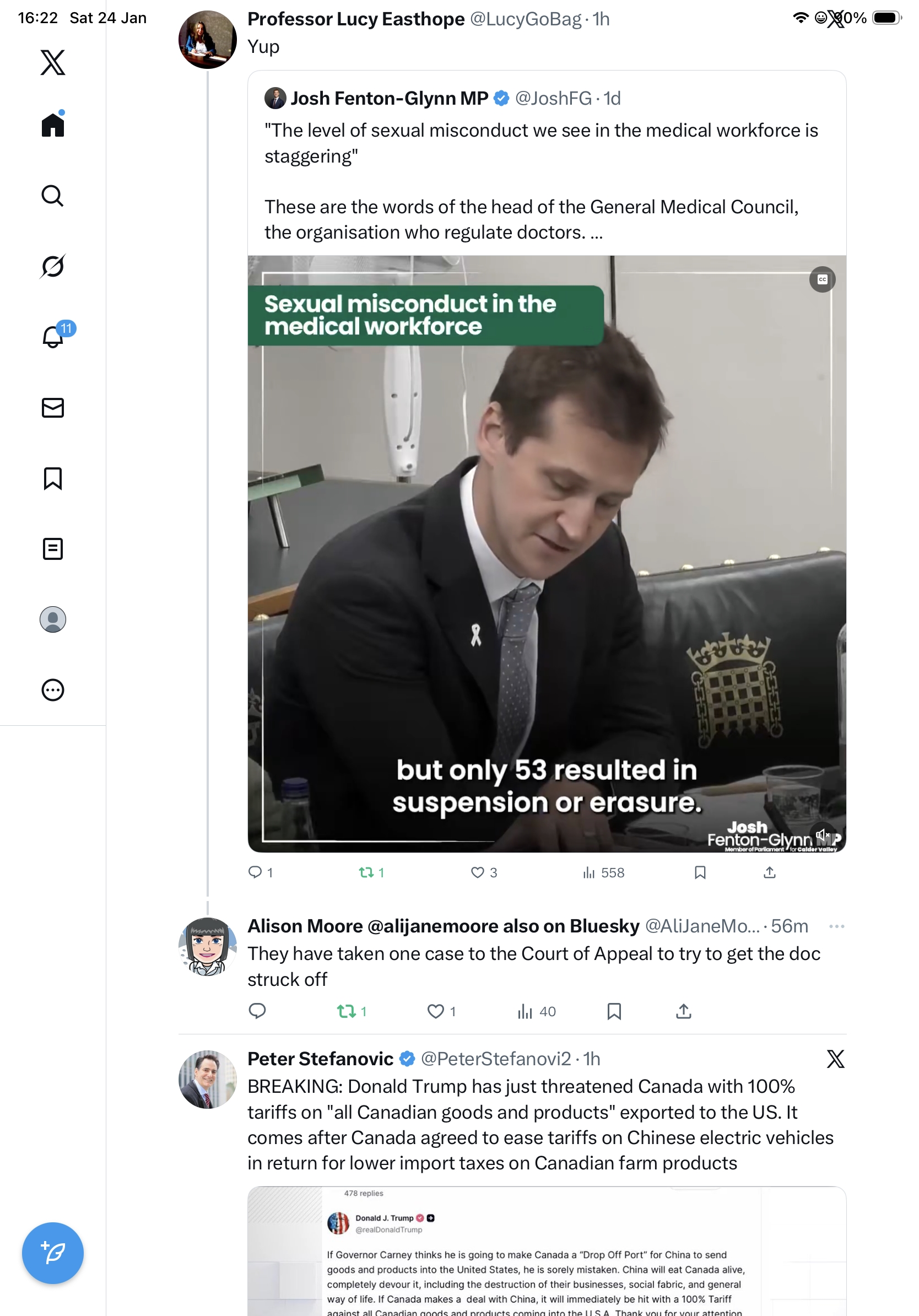Image resolution: width=919 pixels, height=1316 pixels.
Task: Click the compose new post button
Action: click(x=53, y=1253)
